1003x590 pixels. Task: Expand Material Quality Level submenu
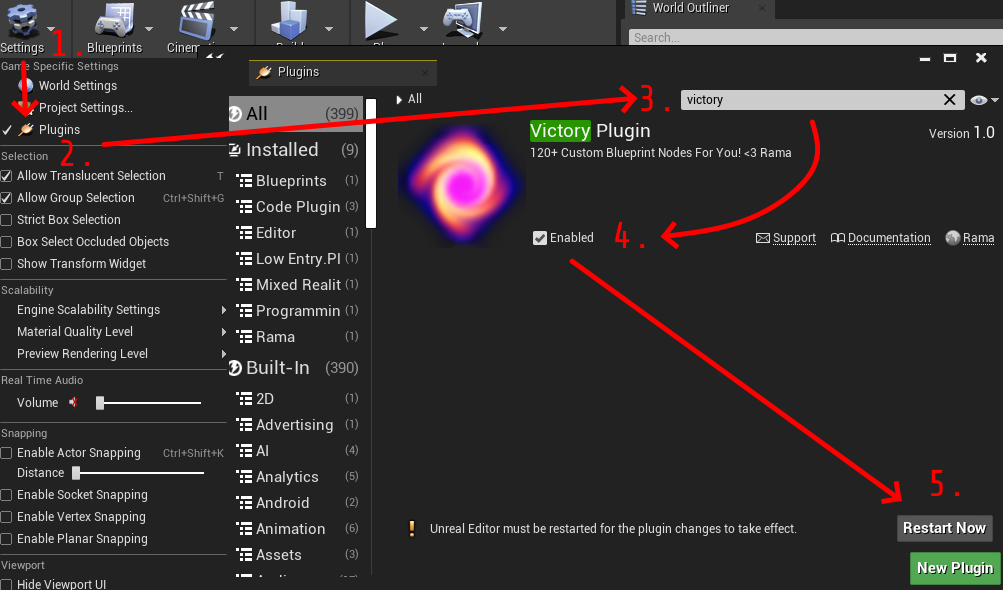click(224, 331)
